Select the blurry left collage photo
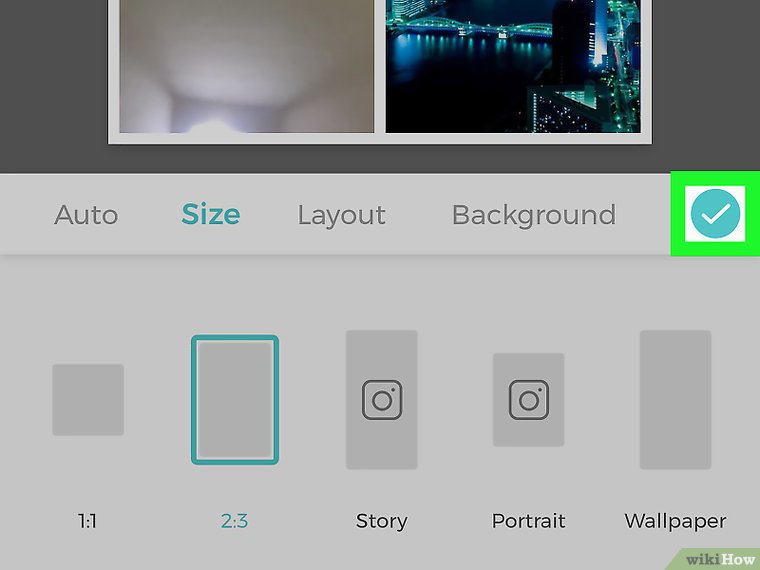Screen dimensions: 760x570 [x=246, y=66]
